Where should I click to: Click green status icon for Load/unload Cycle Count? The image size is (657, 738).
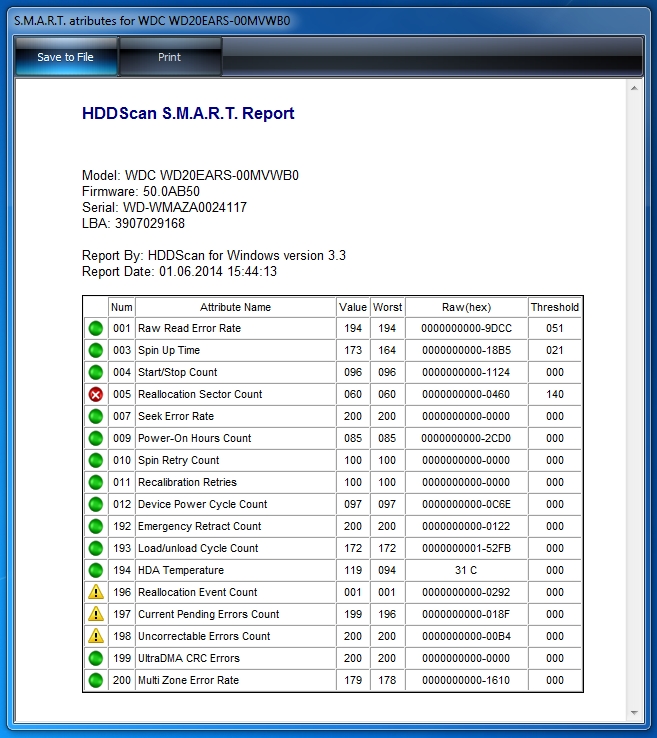tap(96, 548)
